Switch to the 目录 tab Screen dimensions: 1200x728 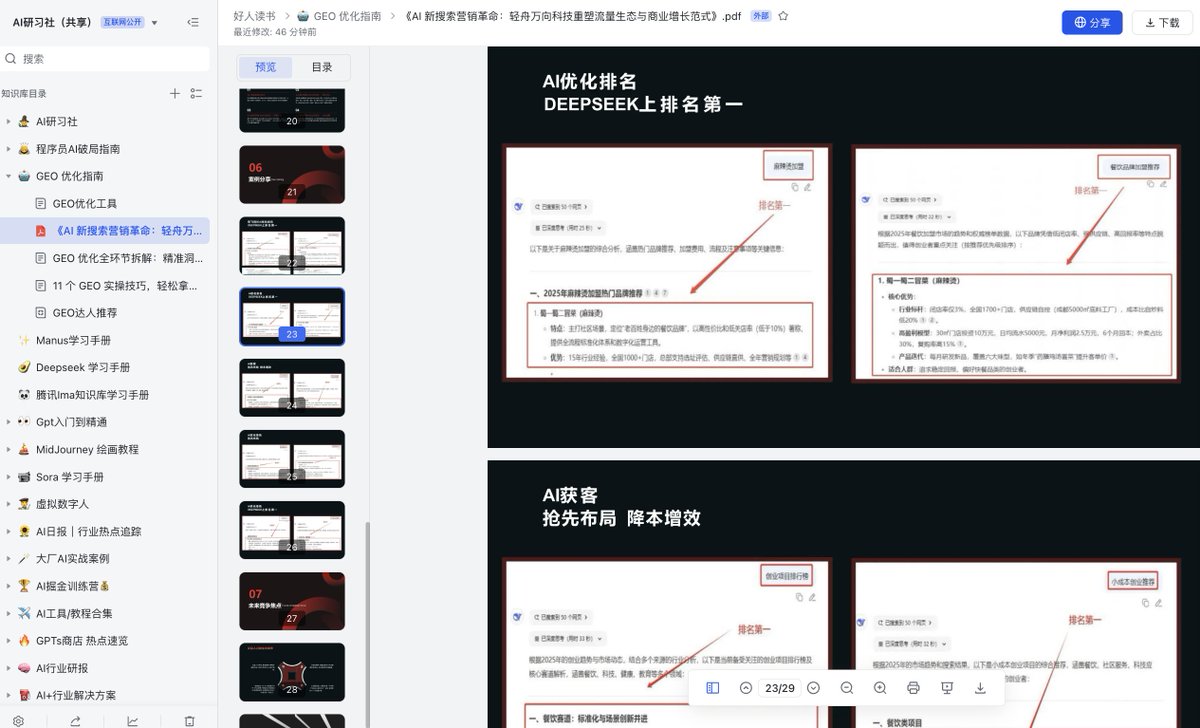pyautogui.click(x=322, y=67)
